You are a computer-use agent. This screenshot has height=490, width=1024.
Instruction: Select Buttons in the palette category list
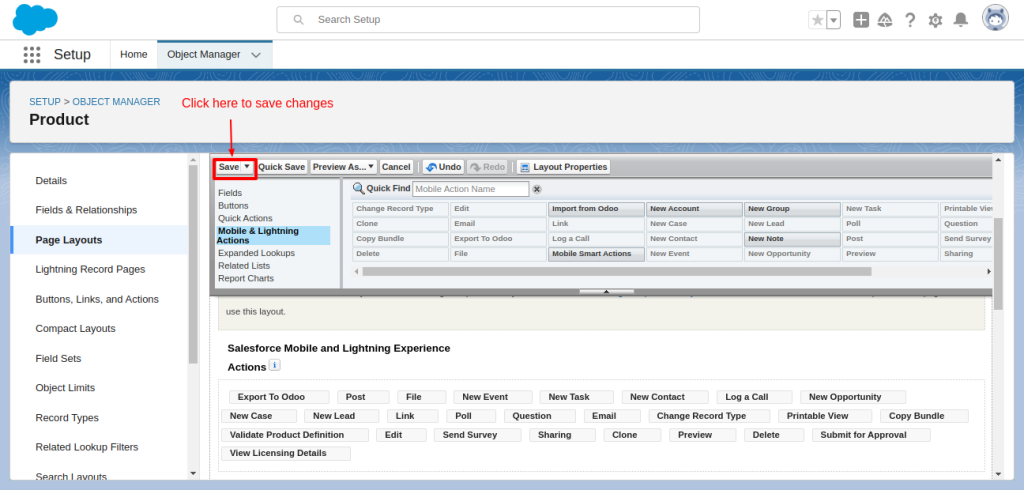233,205
